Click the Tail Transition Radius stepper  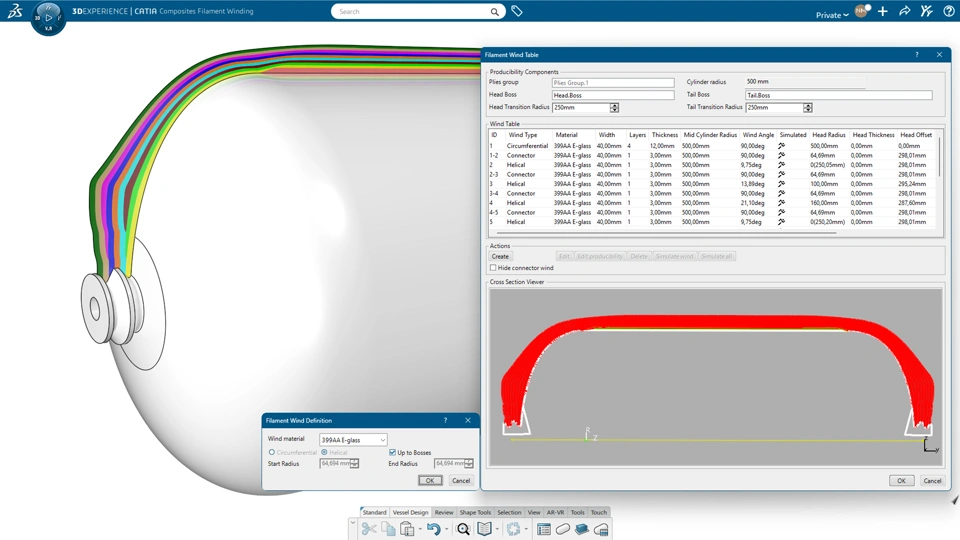tap(808, 108)
